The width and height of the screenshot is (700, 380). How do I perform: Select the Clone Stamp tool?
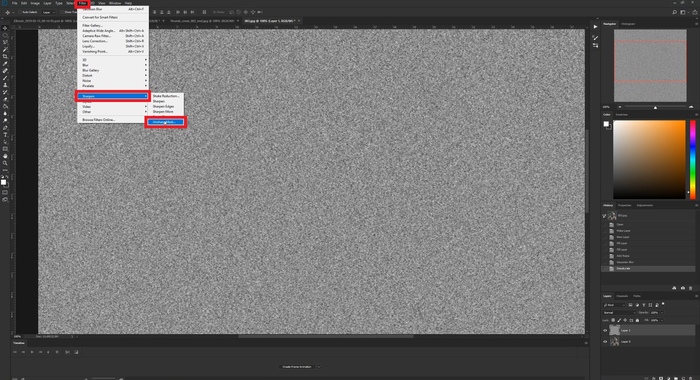[x=5, y=85]
